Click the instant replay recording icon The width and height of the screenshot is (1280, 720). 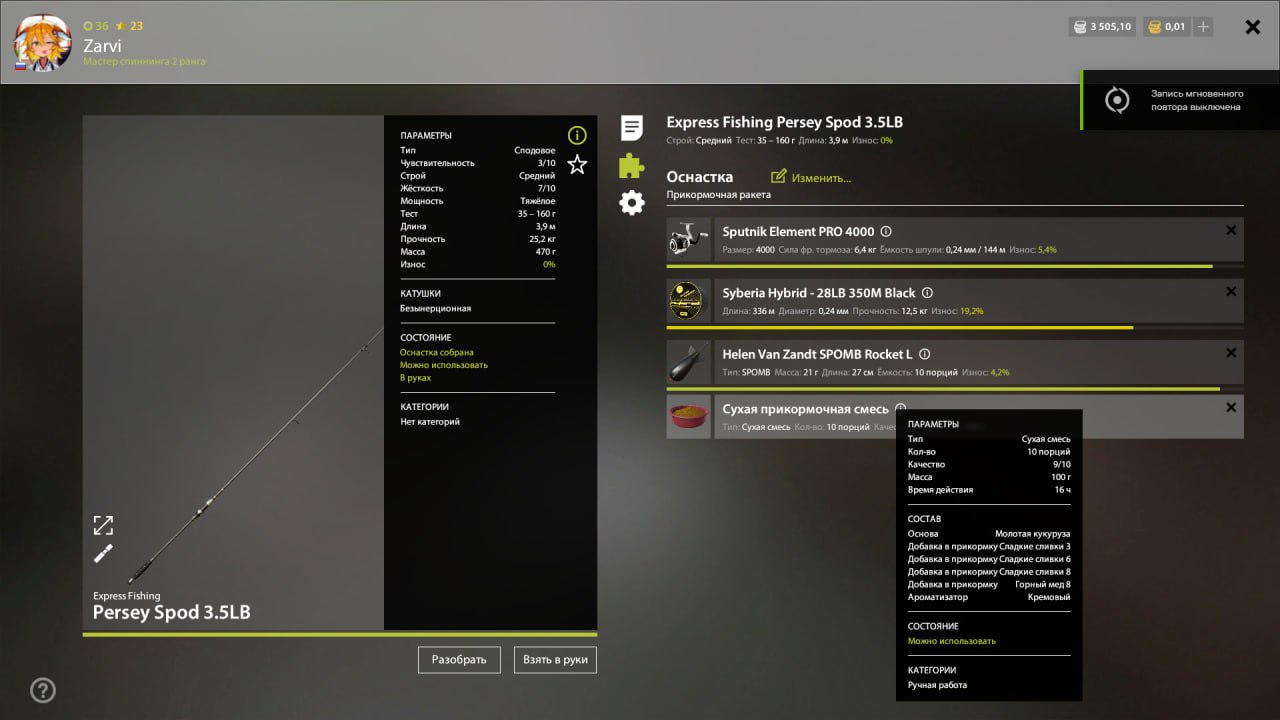point(1117,100)
